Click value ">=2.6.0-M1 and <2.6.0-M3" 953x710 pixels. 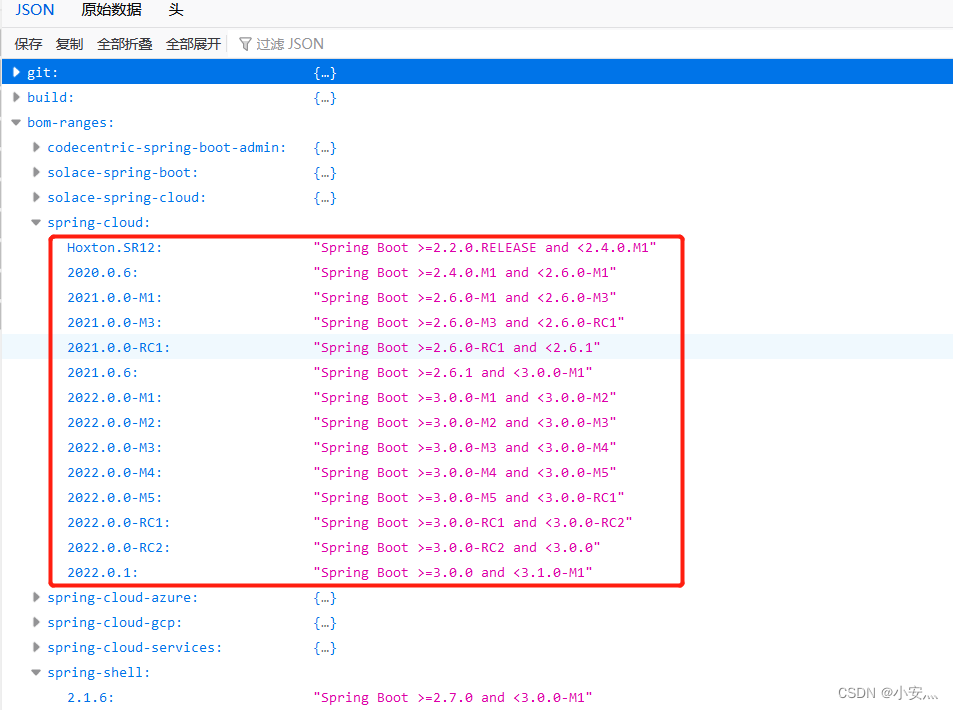click(x=465, y=298)
